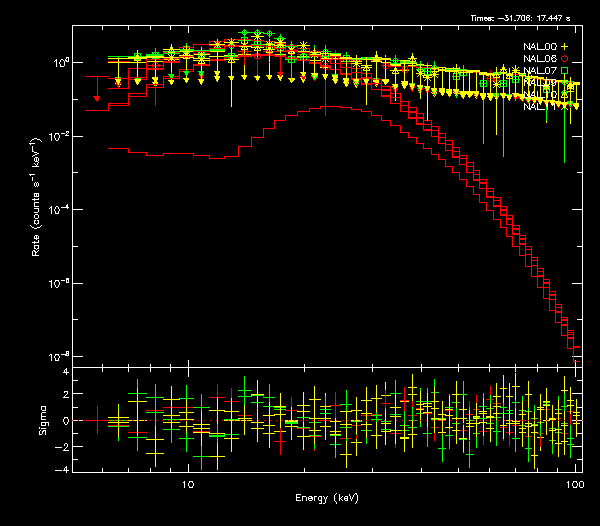Click the Sigma residuals axis label
This screenshot has width=600, height=526.
(42, 420)
